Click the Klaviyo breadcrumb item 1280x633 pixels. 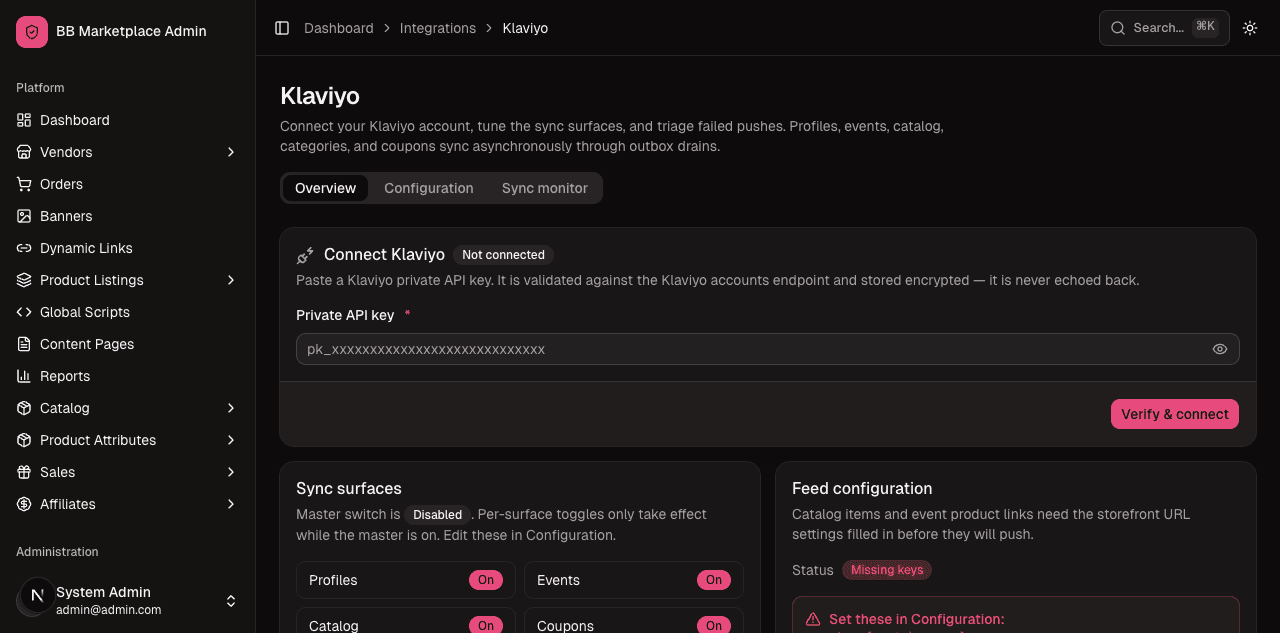click(x=525, y=28)
